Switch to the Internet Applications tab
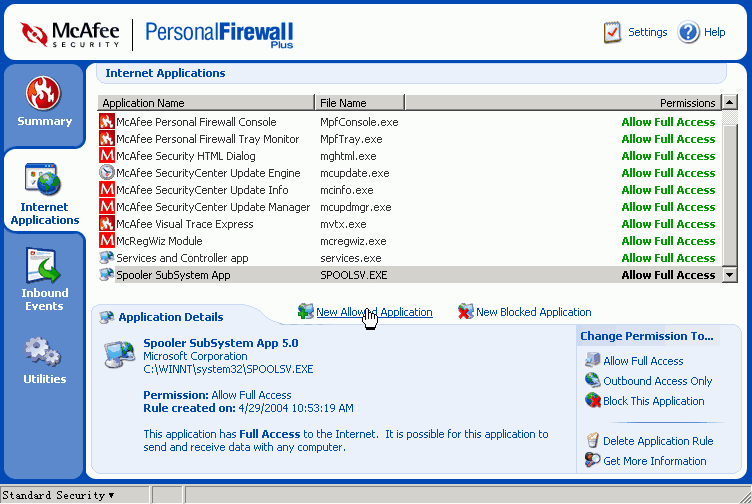The height and width of the screenshot is (504, 752). coord(44,192)
